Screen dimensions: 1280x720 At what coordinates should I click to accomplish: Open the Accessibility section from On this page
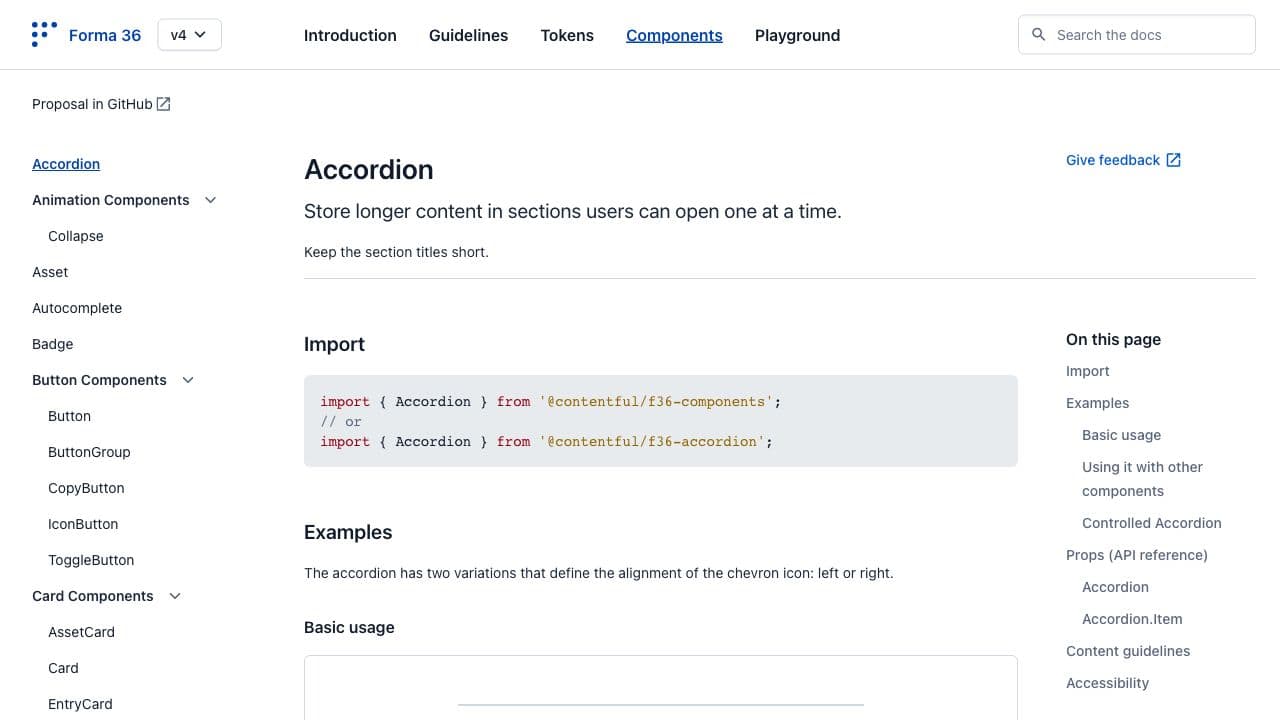pos(1107,683)
